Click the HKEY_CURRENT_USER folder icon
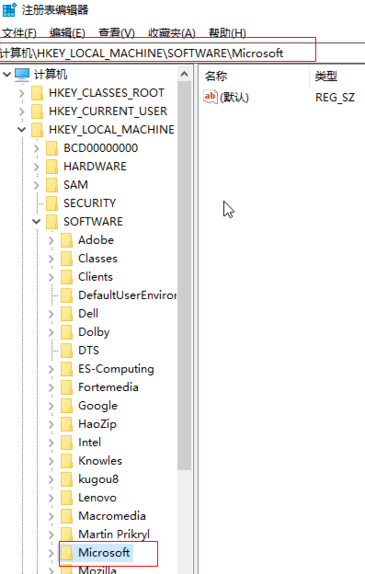 [x=37, y=112]
